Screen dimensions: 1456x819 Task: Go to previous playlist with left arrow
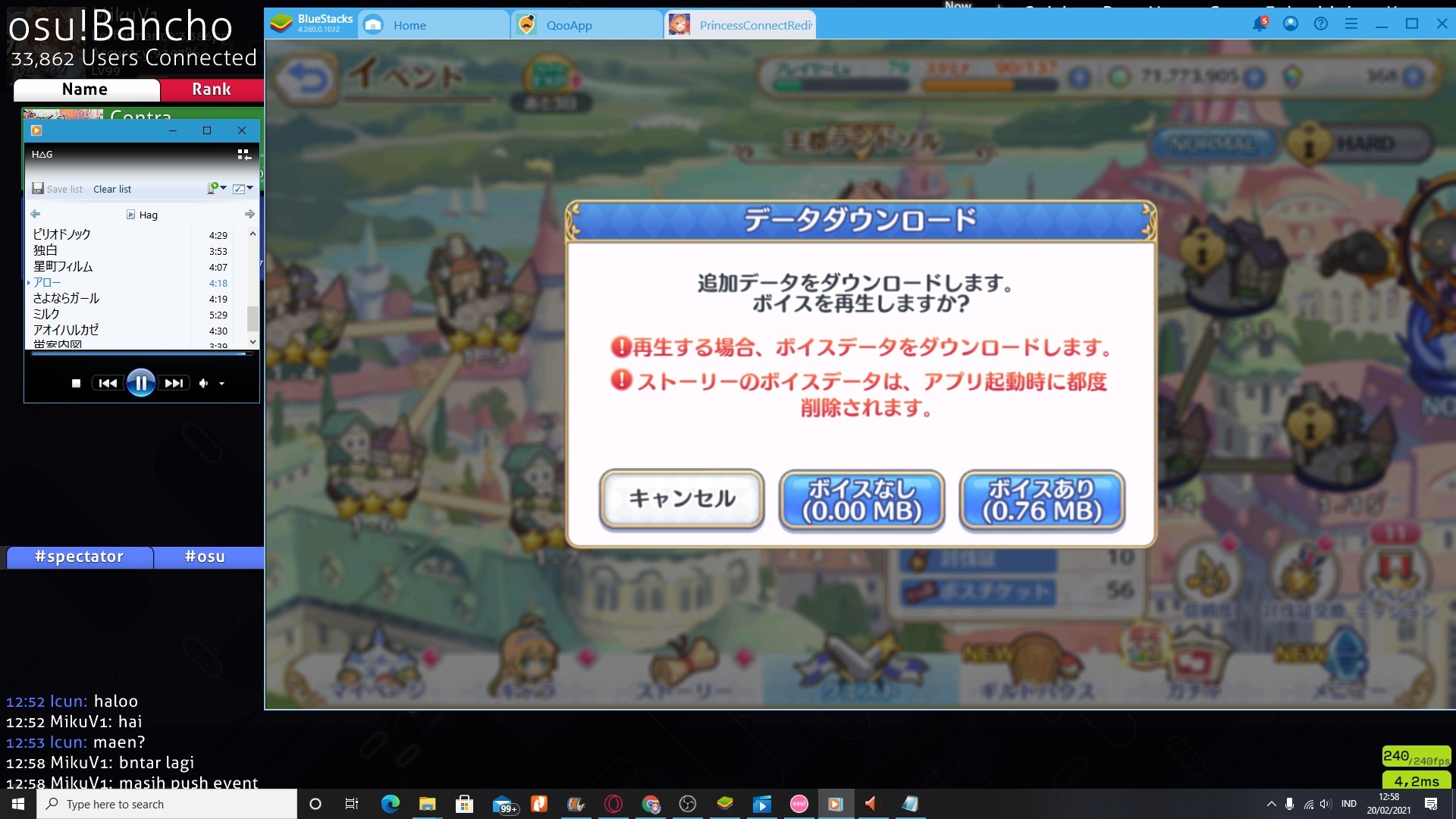[x=36, y=215]
